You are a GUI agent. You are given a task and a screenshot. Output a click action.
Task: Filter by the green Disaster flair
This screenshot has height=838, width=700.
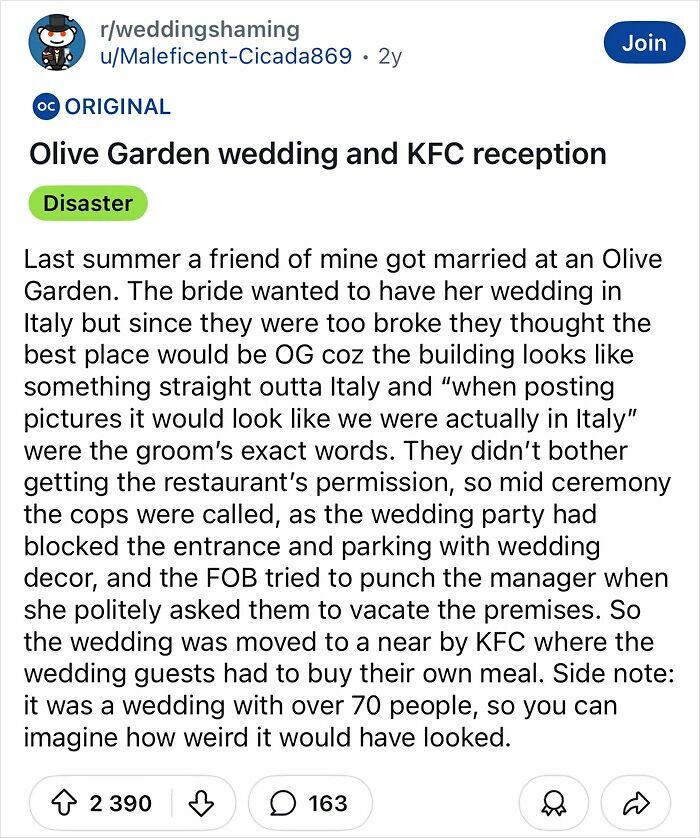87,203
